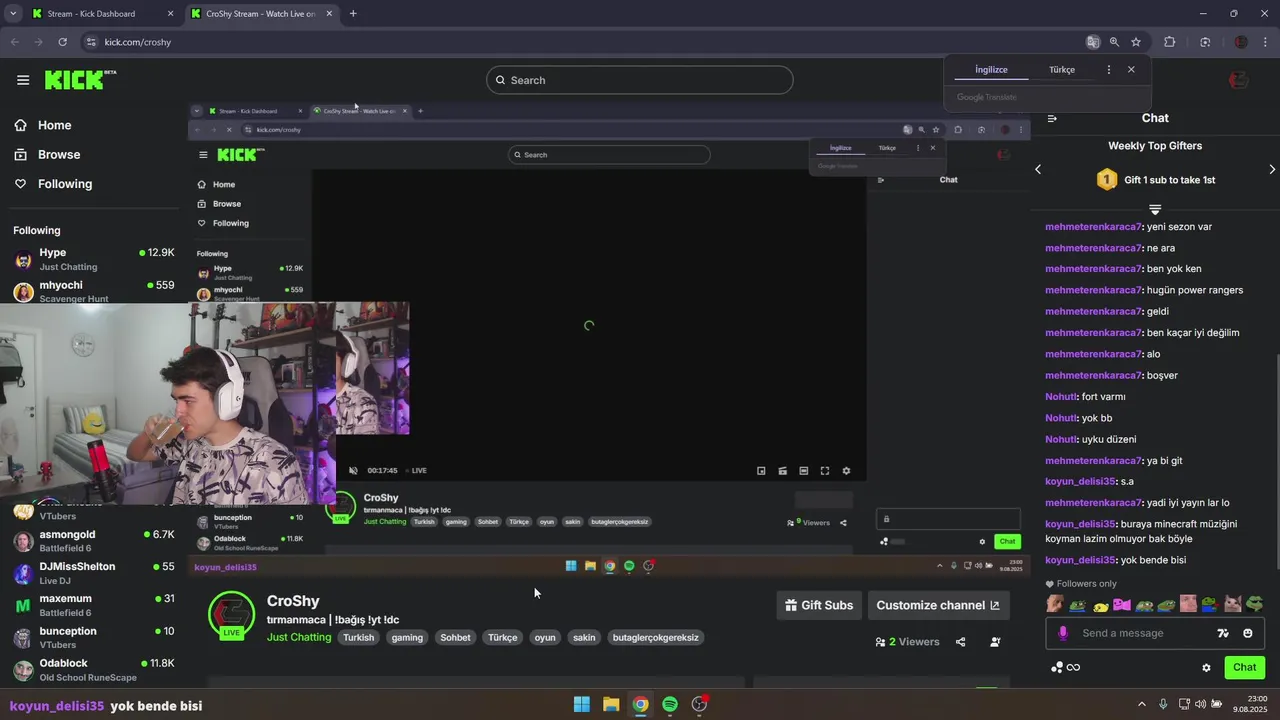
Task: Insert the white cat emote
Action: [x=1233, y=604]
